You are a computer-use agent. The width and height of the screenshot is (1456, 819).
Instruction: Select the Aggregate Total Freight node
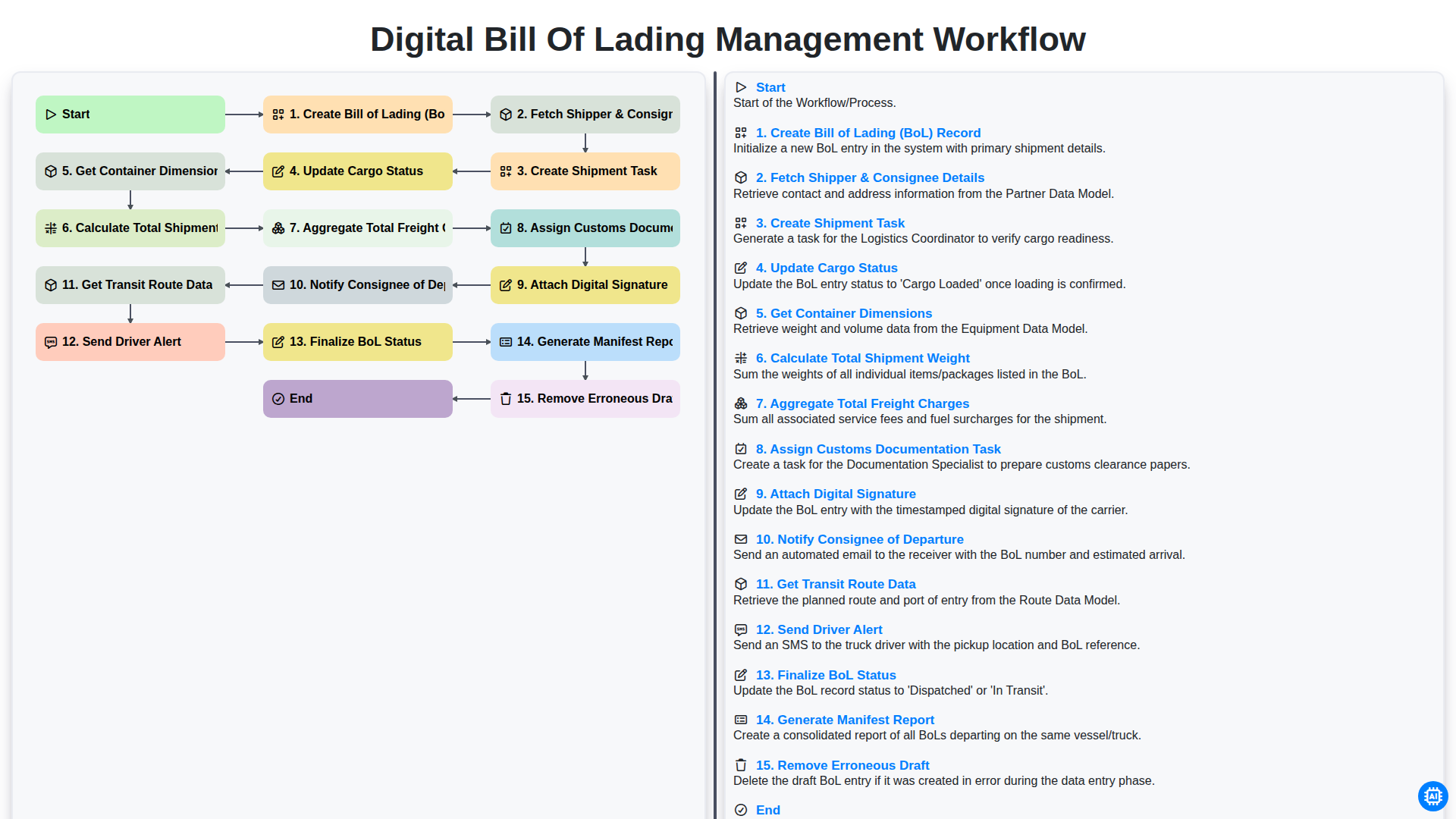[358, 228]
